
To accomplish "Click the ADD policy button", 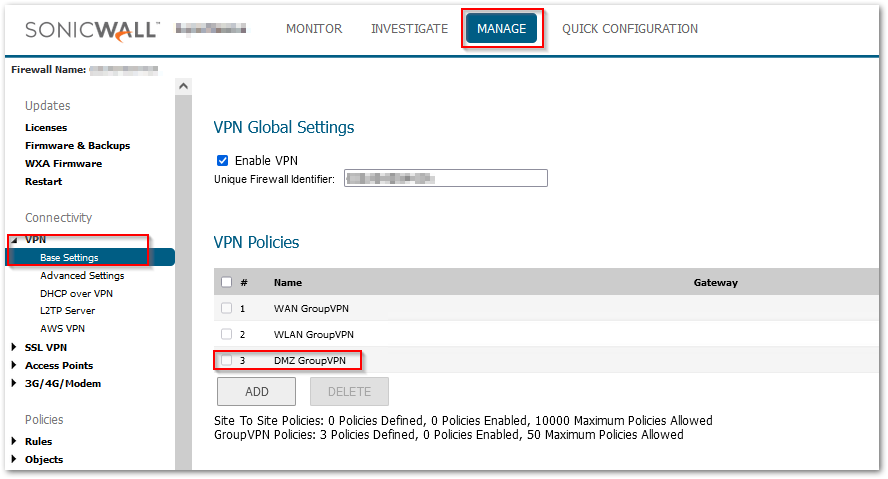I will tap(256, 392).
